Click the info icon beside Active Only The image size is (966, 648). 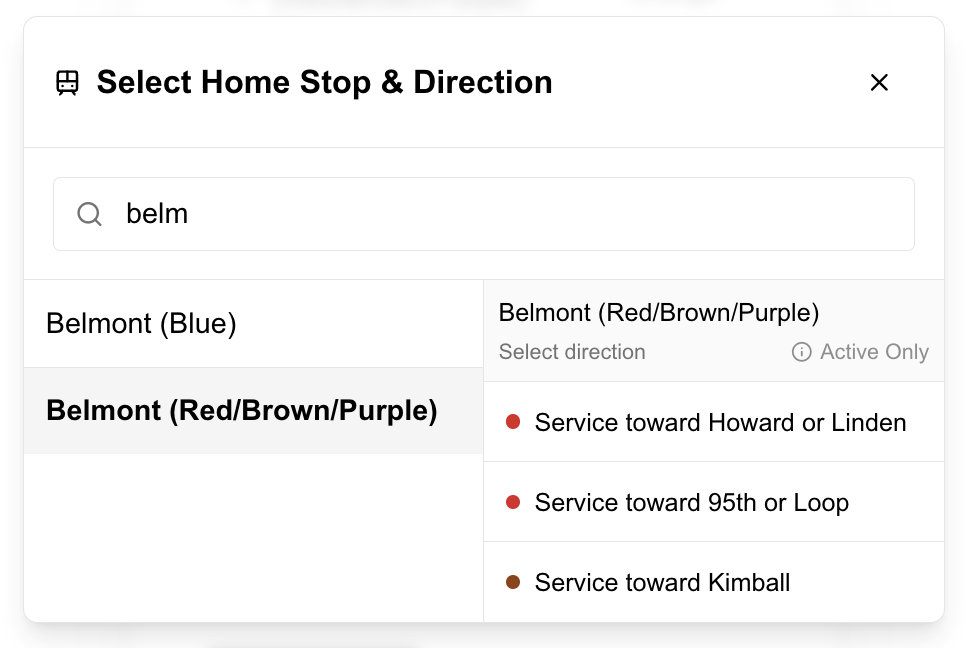[x=801, y=352]
